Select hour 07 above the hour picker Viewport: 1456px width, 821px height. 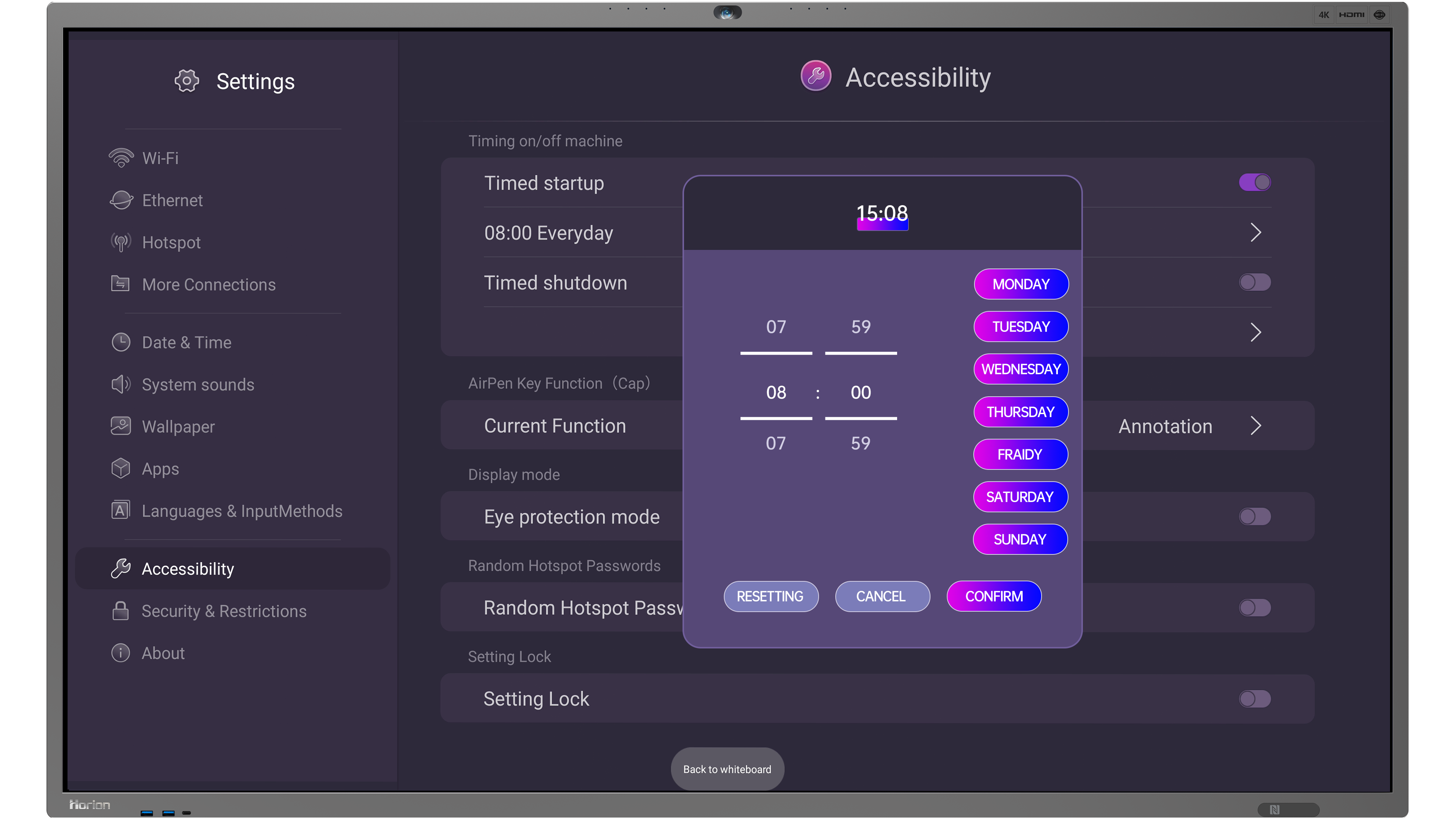coord(776,327)
